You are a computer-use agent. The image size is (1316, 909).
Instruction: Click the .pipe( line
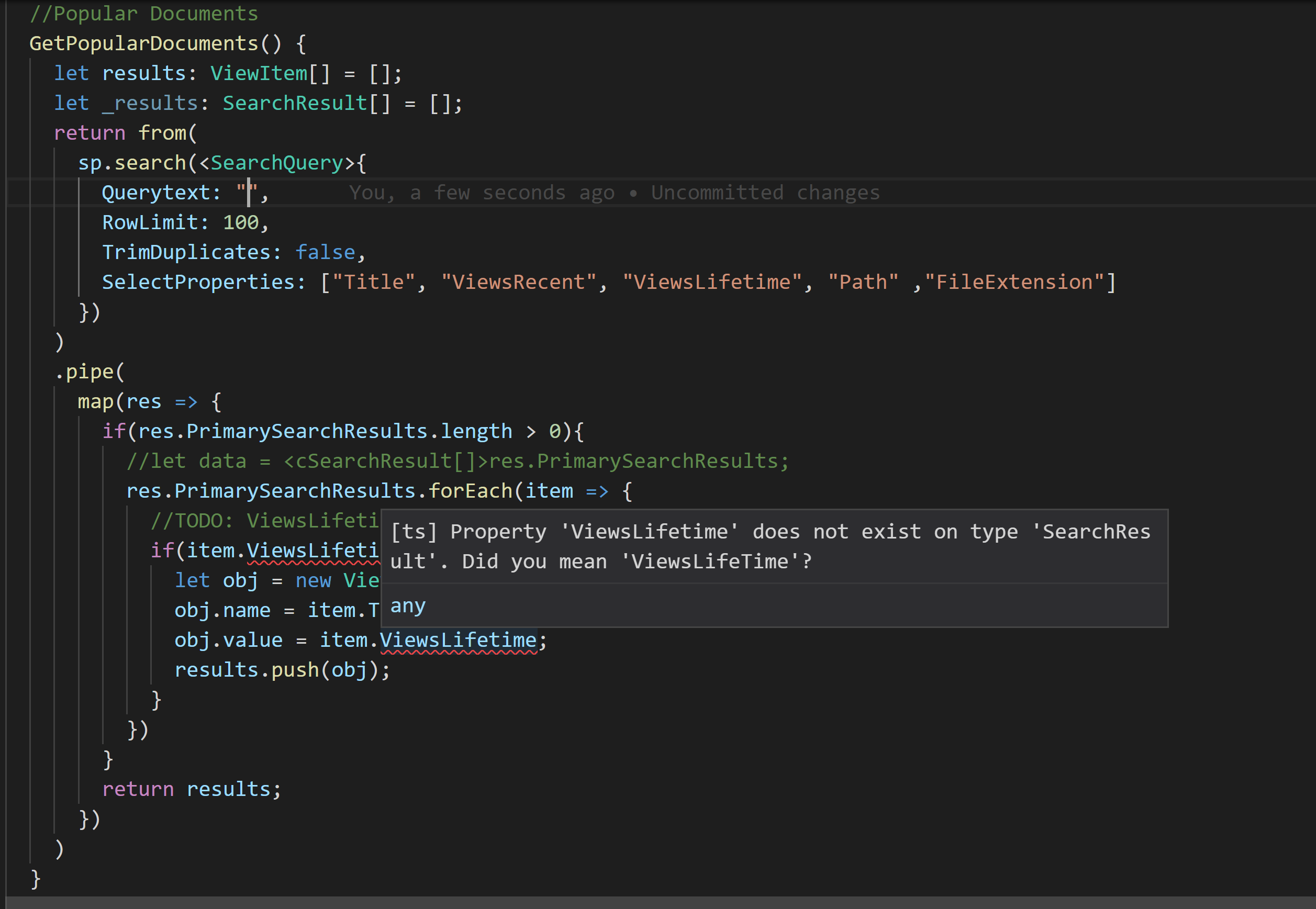[90, 371]
